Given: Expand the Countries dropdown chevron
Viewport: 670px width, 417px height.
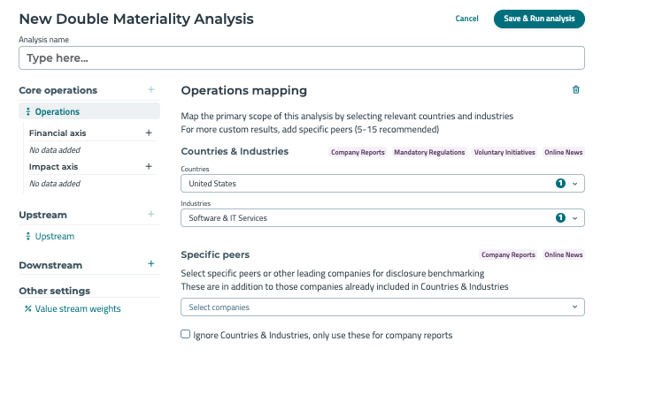Looking at the screenshot, I should 575,184.
